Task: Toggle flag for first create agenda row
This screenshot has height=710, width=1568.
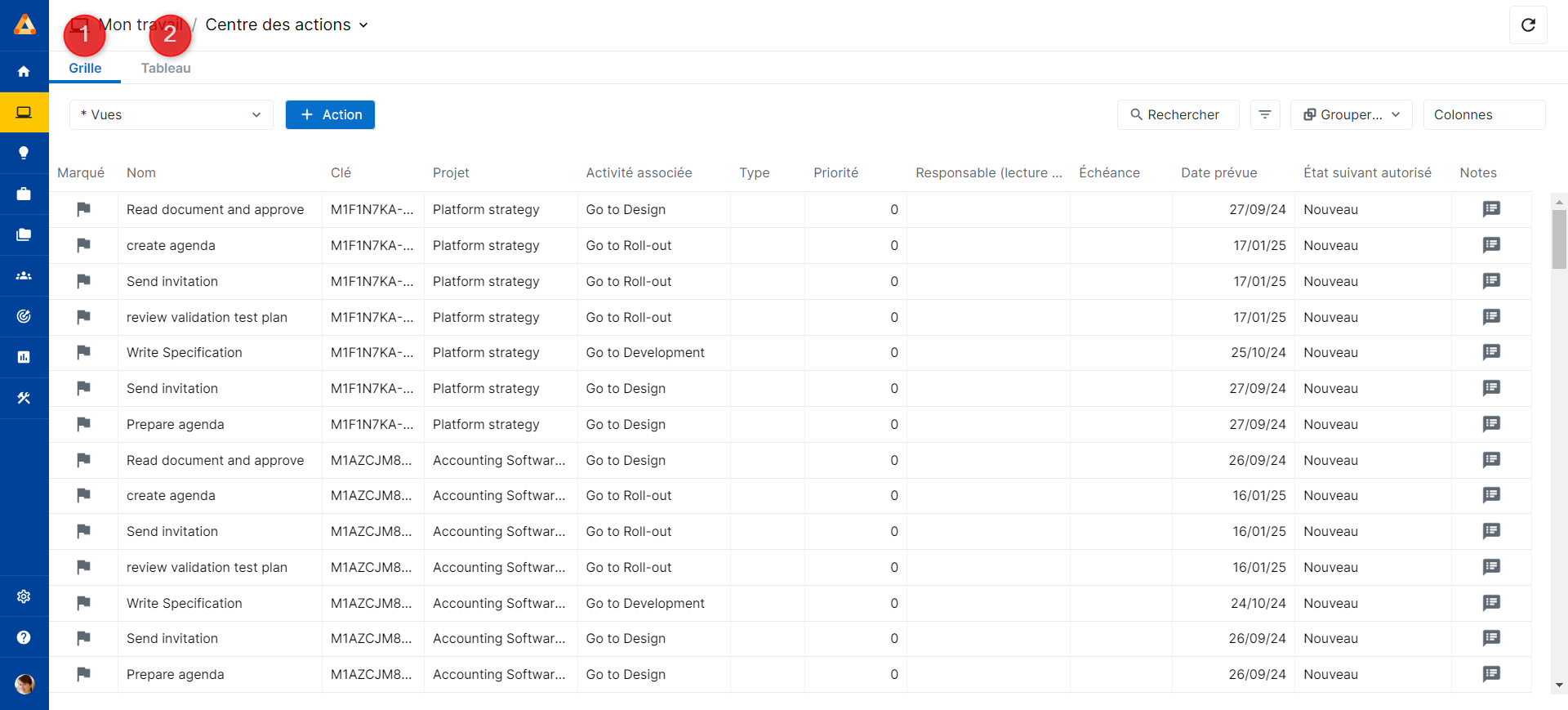Action: click(x=83, y=245)
